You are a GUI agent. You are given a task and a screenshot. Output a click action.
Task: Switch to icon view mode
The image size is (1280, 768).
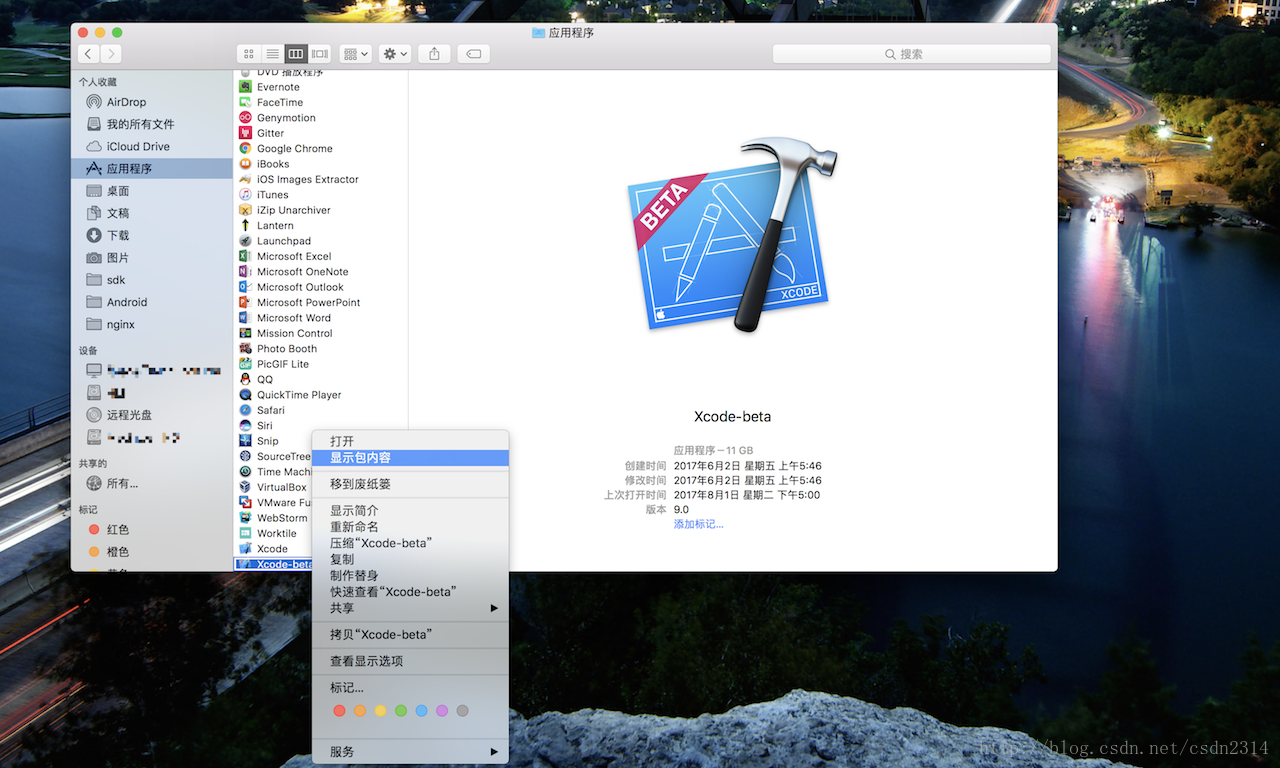(x=249, y=54)
